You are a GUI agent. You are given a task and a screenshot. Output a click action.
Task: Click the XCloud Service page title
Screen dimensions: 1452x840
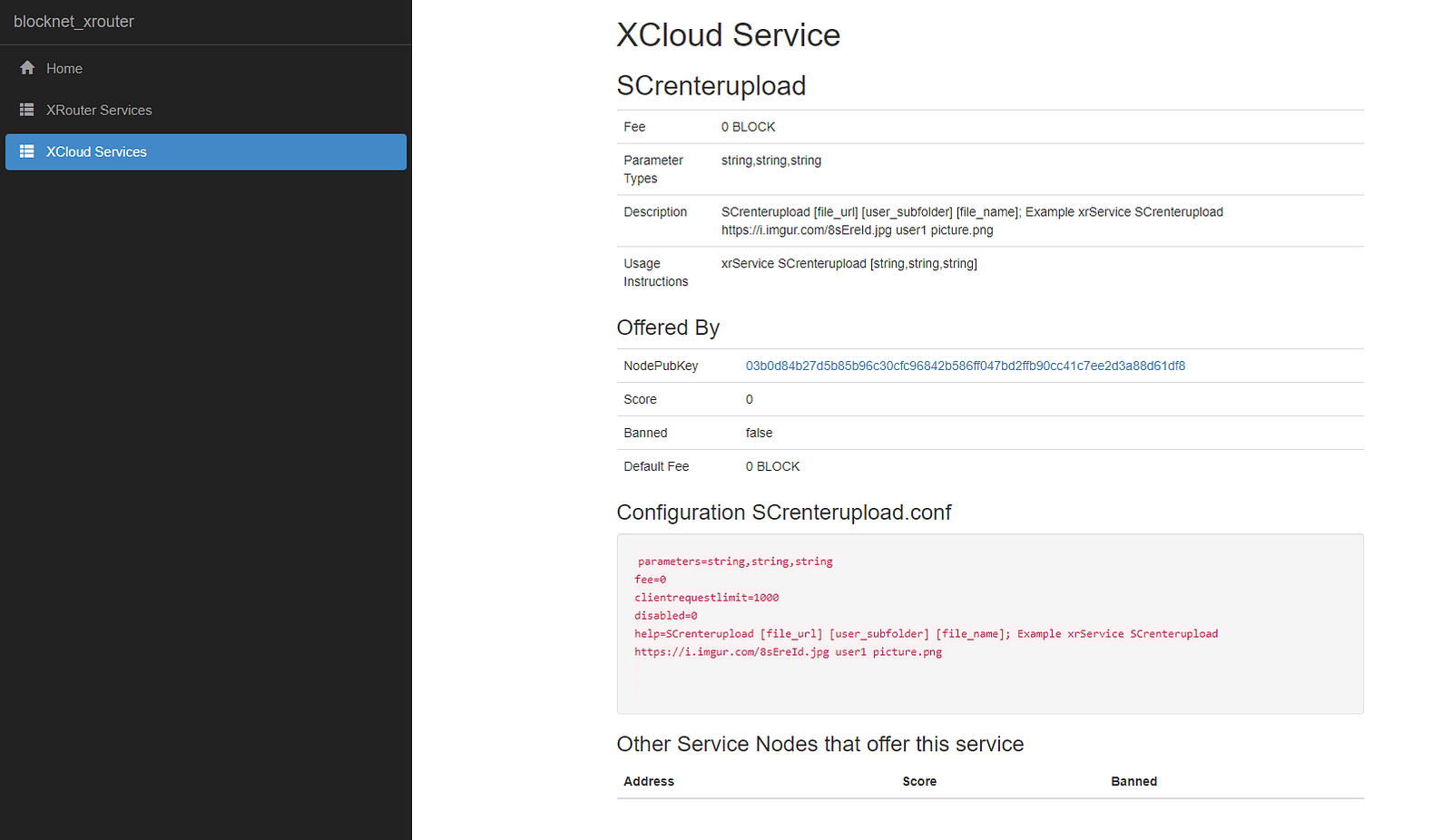click(x=728, y=35)
